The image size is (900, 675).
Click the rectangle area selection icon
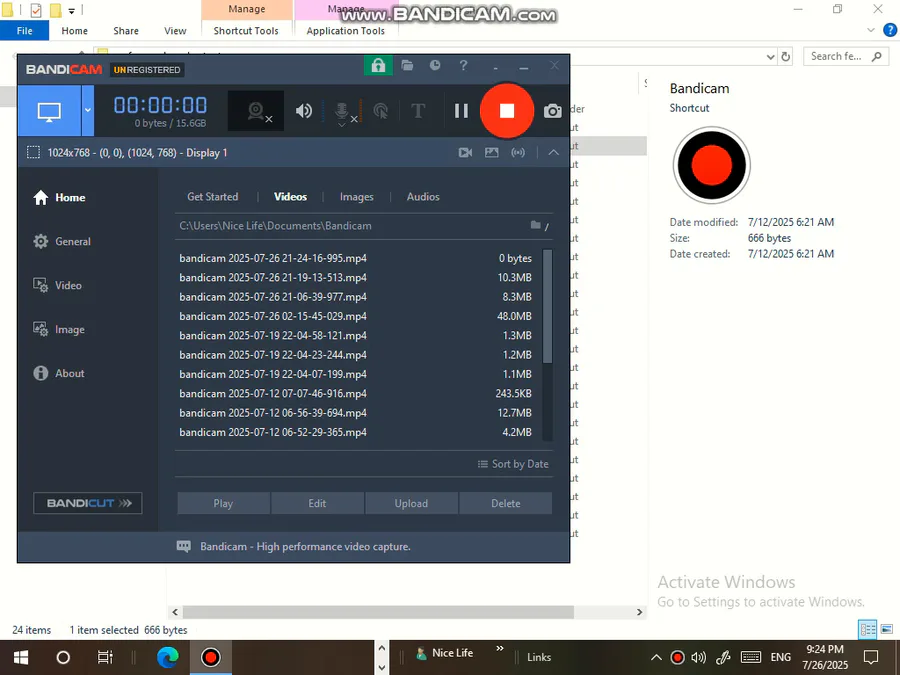33,153
